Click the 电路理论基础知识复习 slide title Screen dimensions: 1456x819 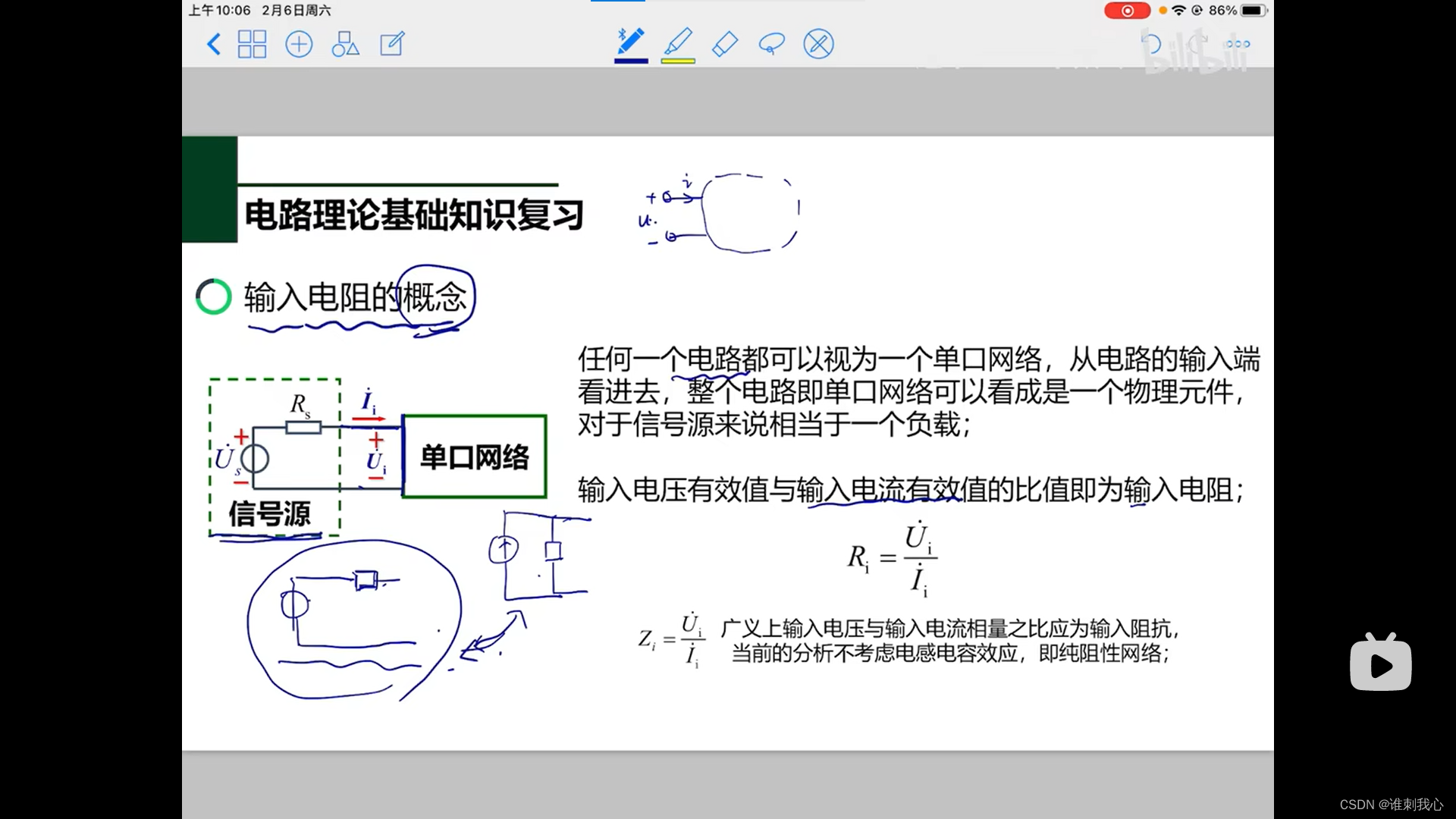click(x=414, y=215)
